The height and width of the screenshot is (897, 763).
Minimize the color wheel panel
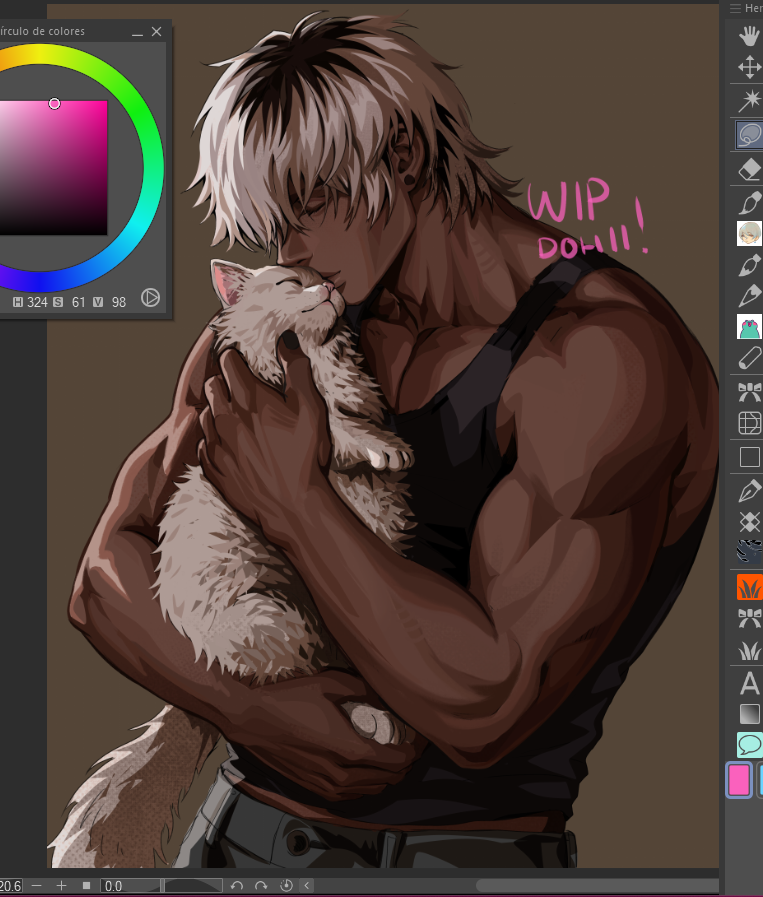coord(137,33)
